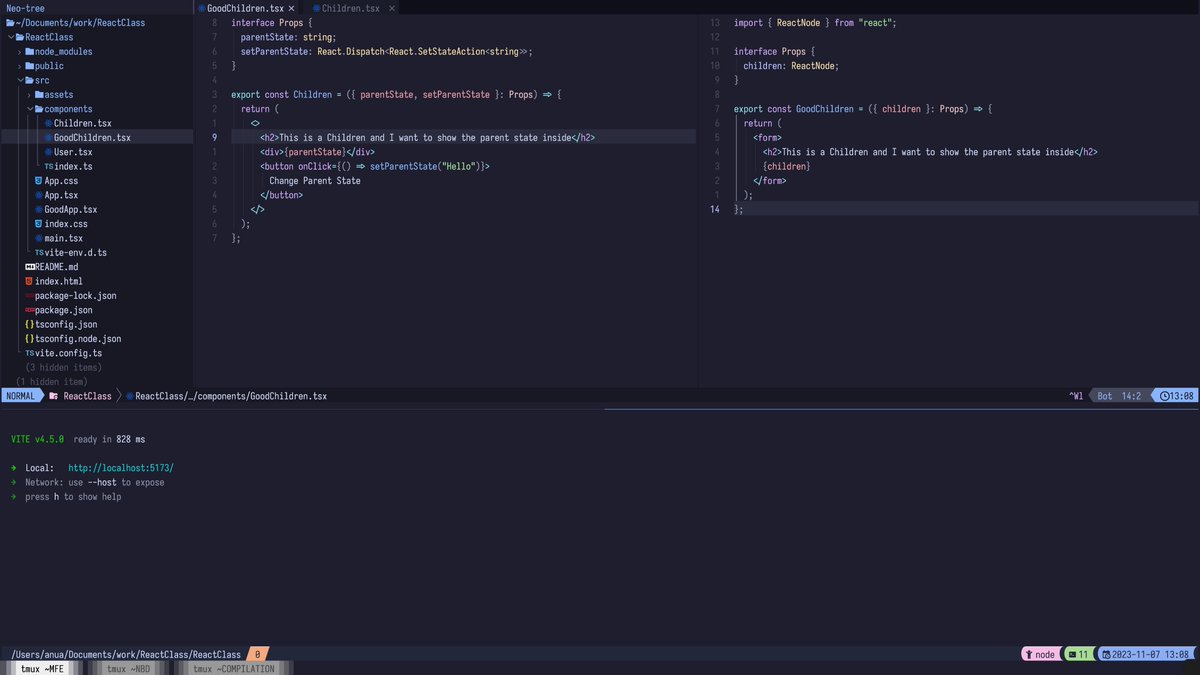Click the 'press h to show help' line
Screen dimensions: 1200x675
click(73, 497)
